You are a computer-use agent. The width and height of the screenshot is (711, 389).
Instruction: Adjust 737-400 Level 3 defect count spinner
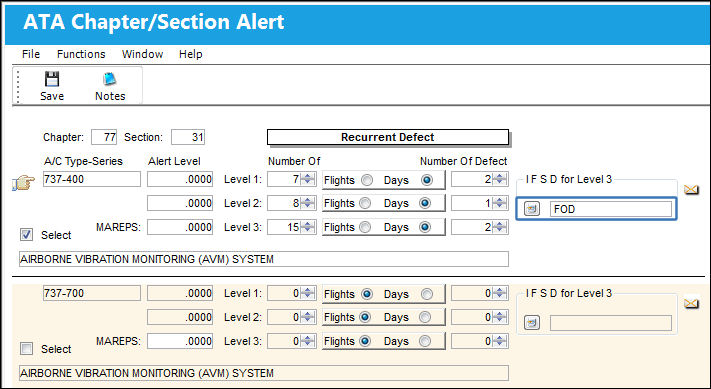click(500, 227)
